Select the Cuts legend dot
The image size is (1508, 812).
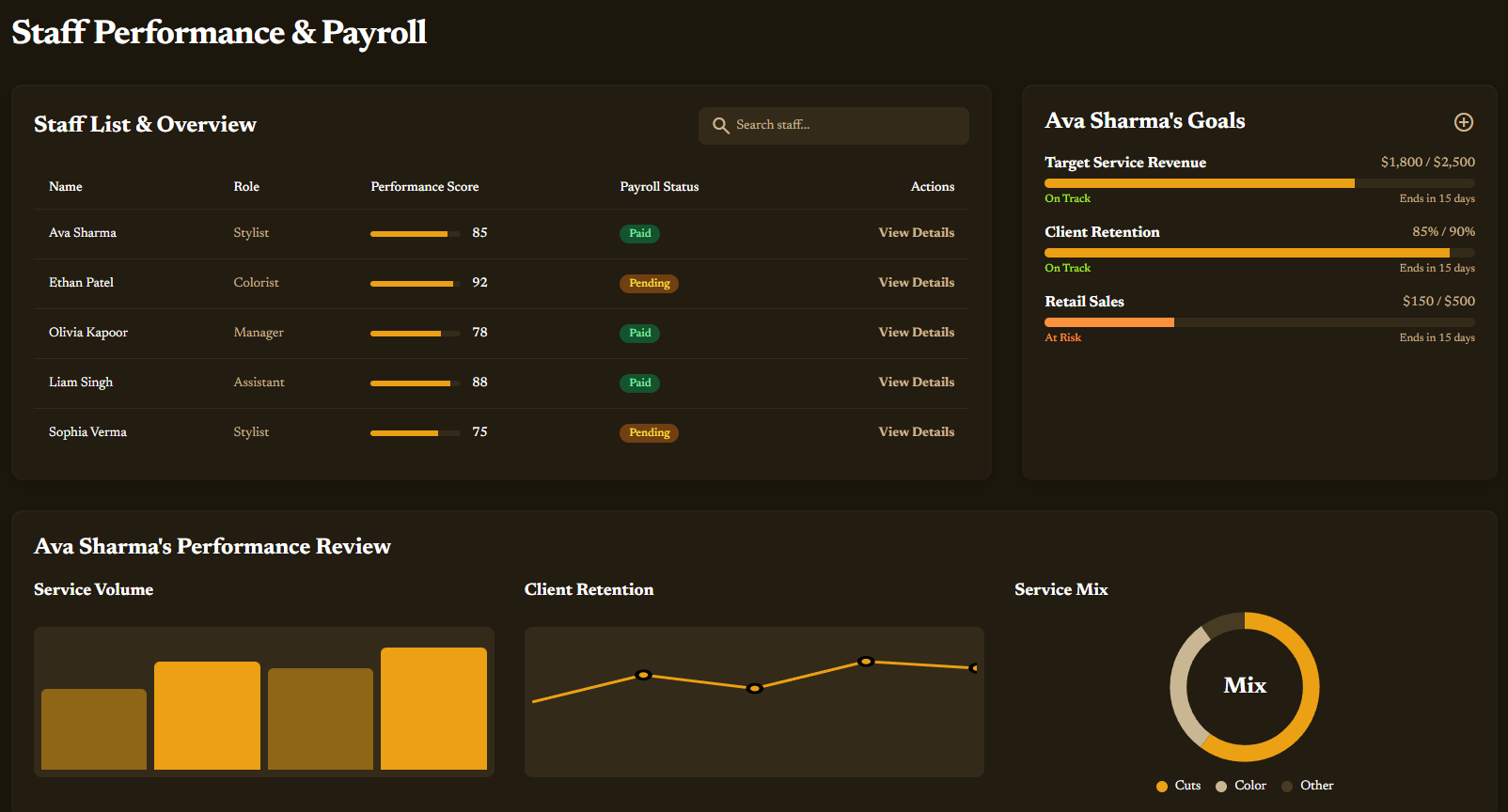1162,787
